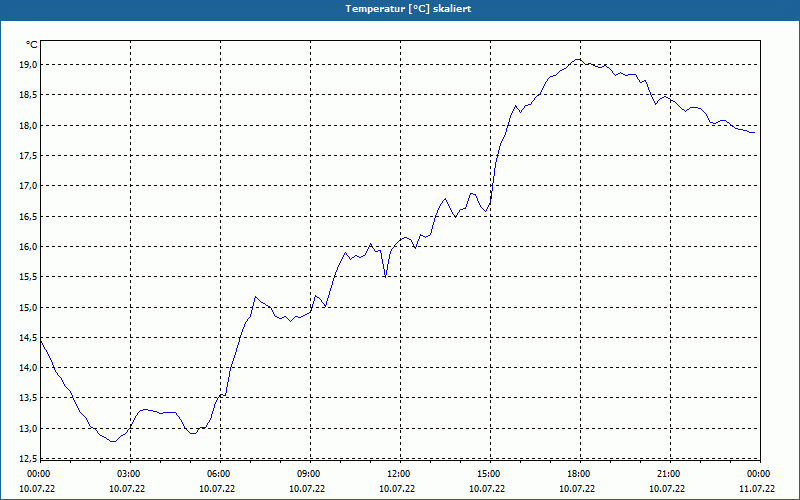800x500 pixels.
Task: Select the 16,5 y-axis label
Action: pyautogui.click(x=29, y=216)
